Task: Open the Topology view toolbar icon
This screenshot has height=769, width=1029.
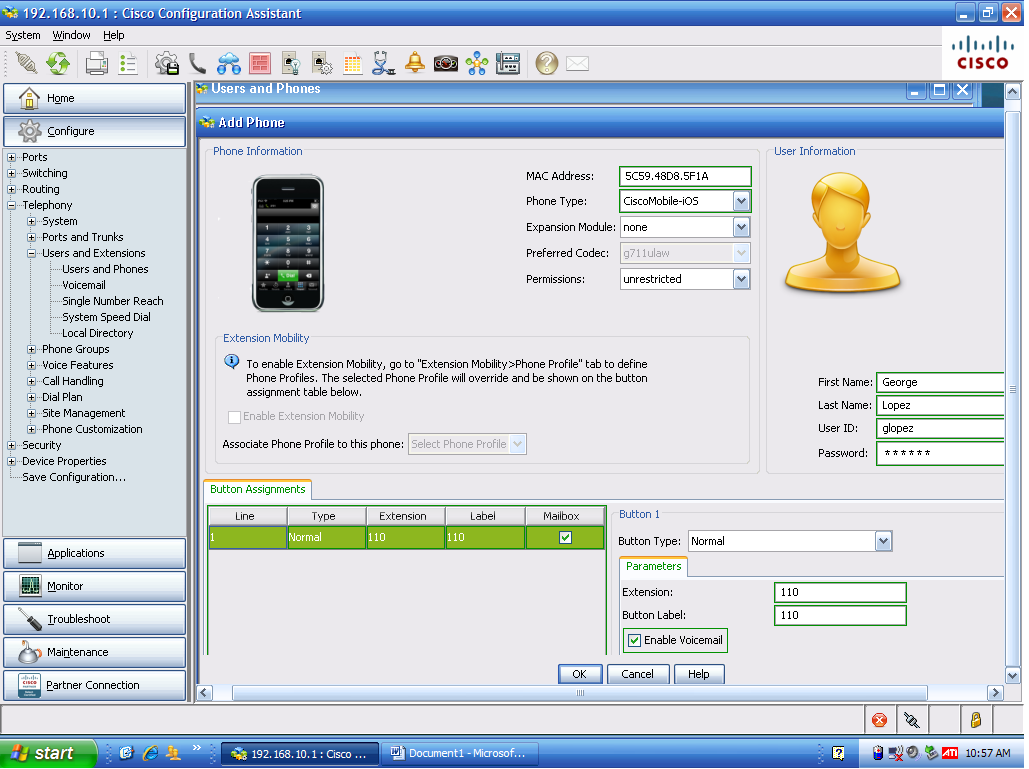Action: pos(477,64)
